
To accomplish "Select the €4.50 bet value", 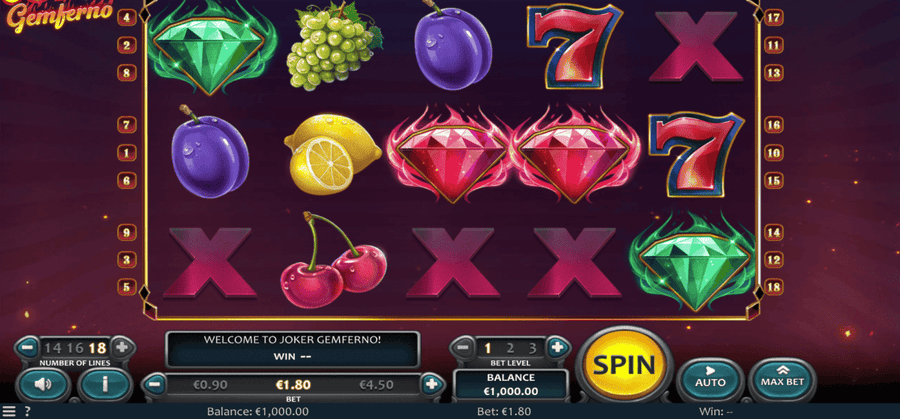I will click(377, 385).
